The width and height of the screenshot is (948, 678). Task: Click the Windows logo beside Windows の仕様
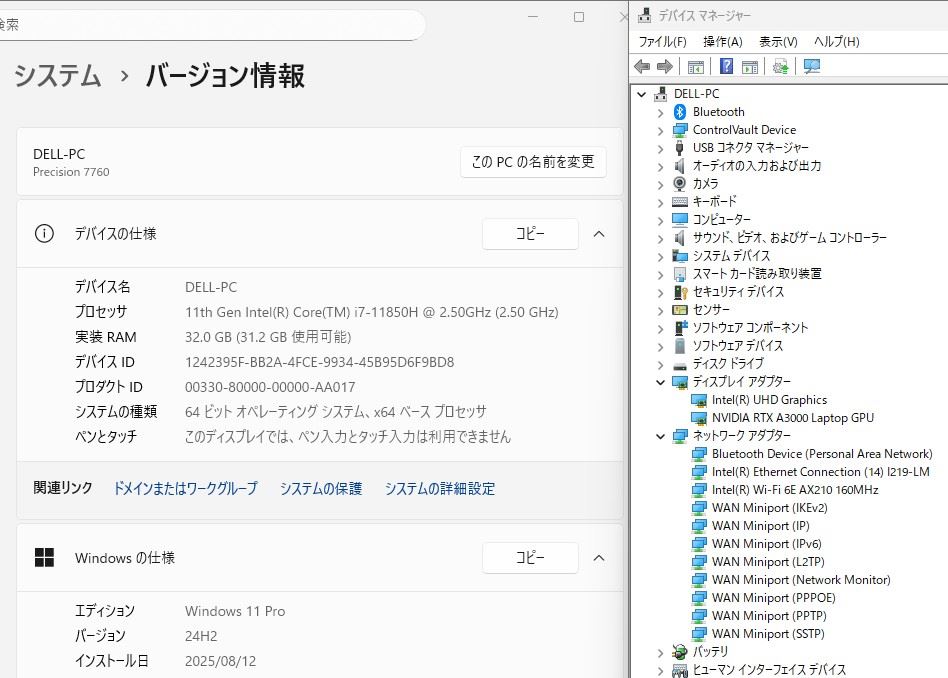pyautogui.click(x=44, y=558)
